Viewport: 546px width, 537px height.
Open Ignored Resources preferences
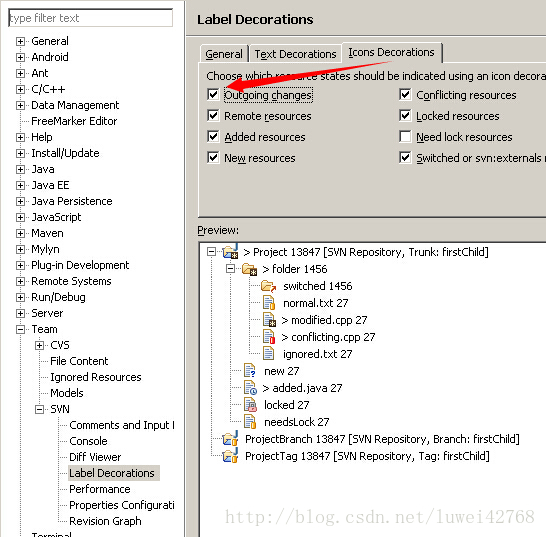(96, 377)
